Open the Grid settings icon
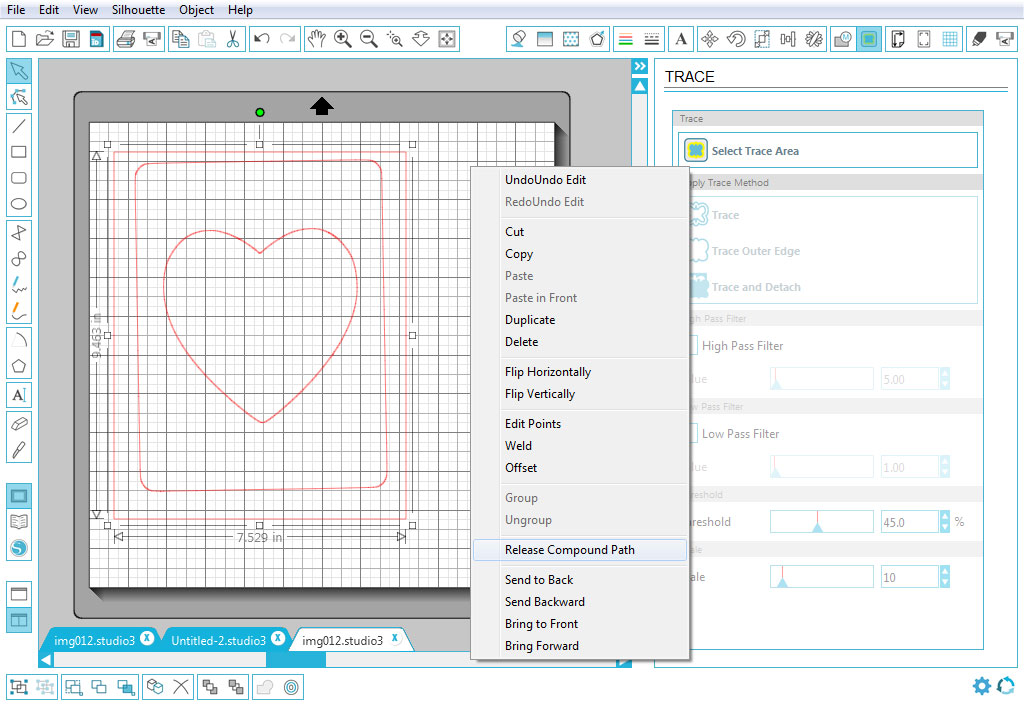Image resolution: width=1024 pixels, height=706 pixels. [x=950, y=39]
